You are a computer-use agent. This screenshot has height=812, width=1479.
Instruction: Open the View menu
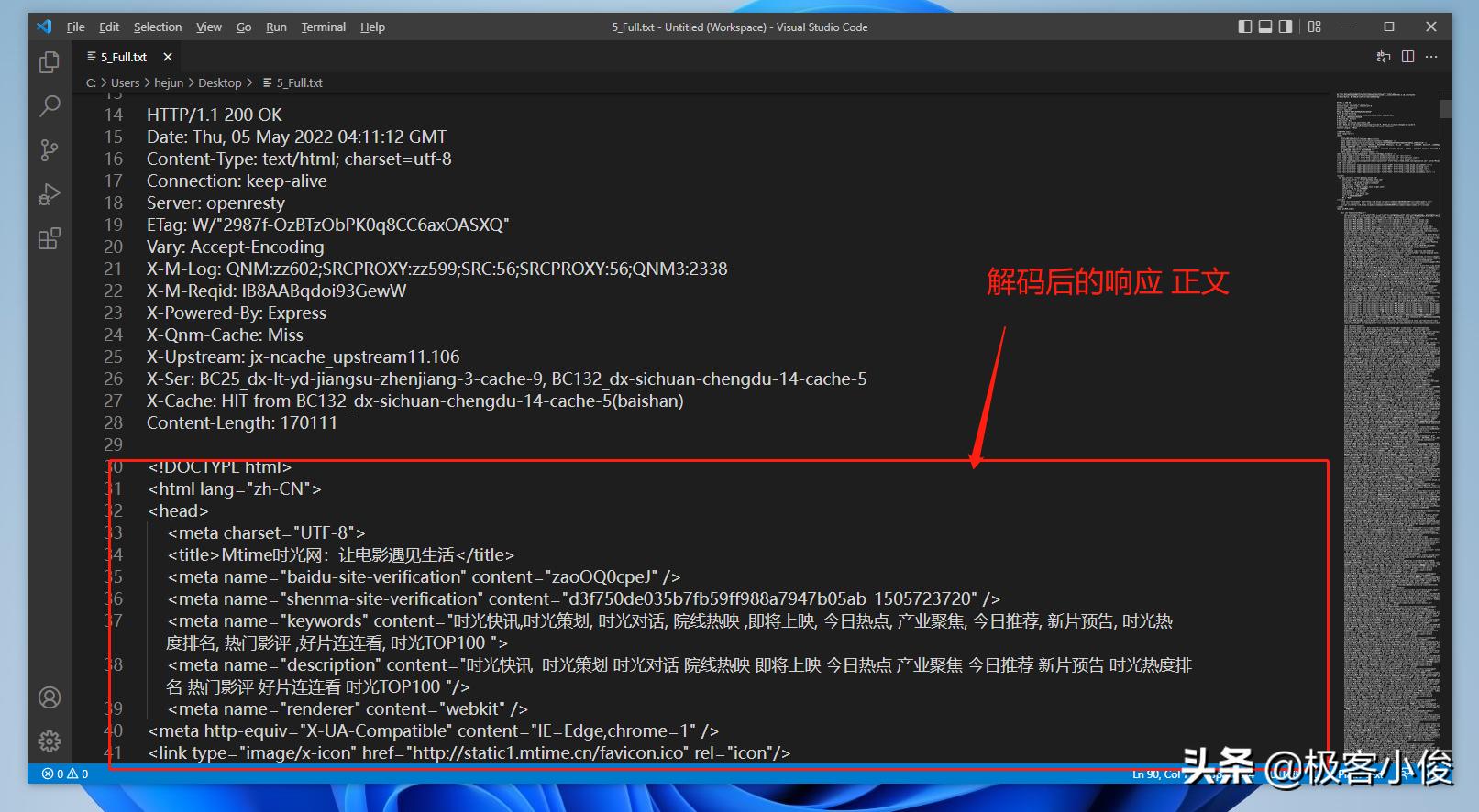tap(209, 27)
